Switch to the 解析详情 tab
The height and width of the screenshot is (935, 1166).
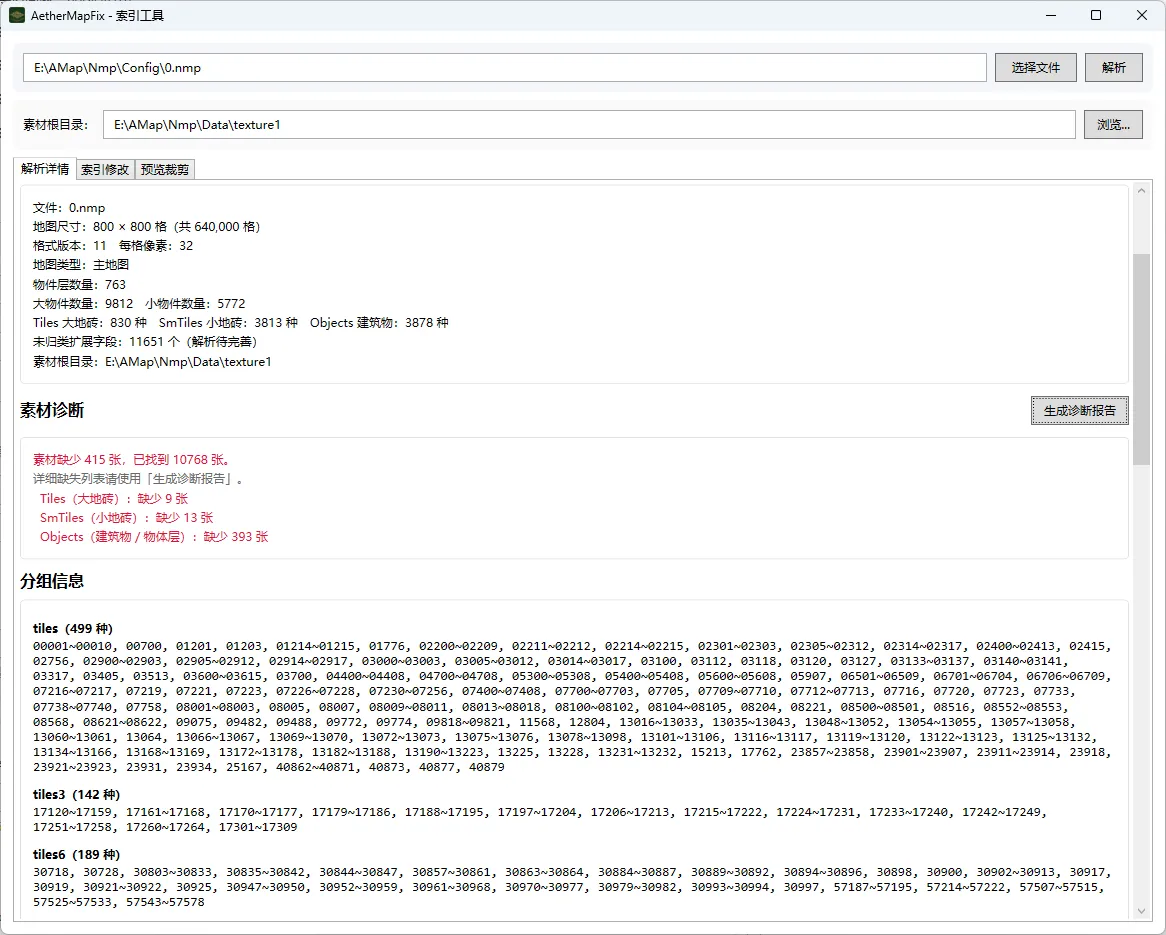(x=45, y=169)
